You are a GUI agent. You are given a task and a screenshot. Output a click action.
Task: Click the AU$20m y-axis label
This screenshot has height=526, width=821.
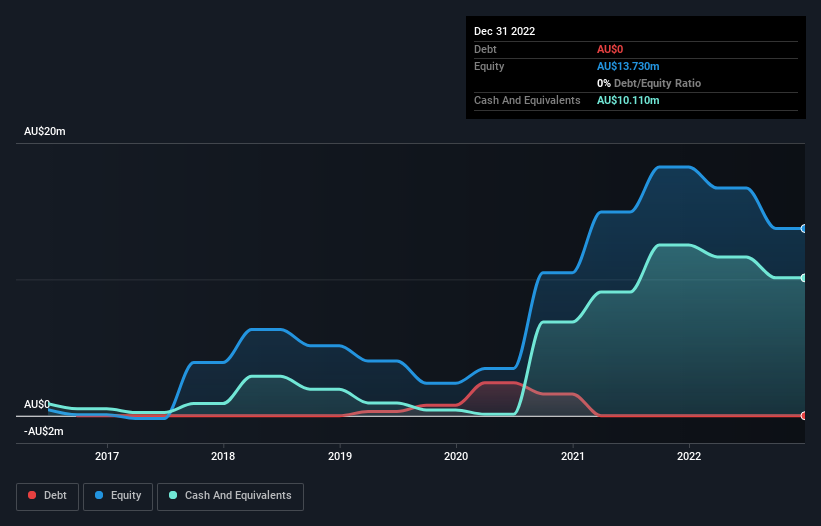[45, 131]
